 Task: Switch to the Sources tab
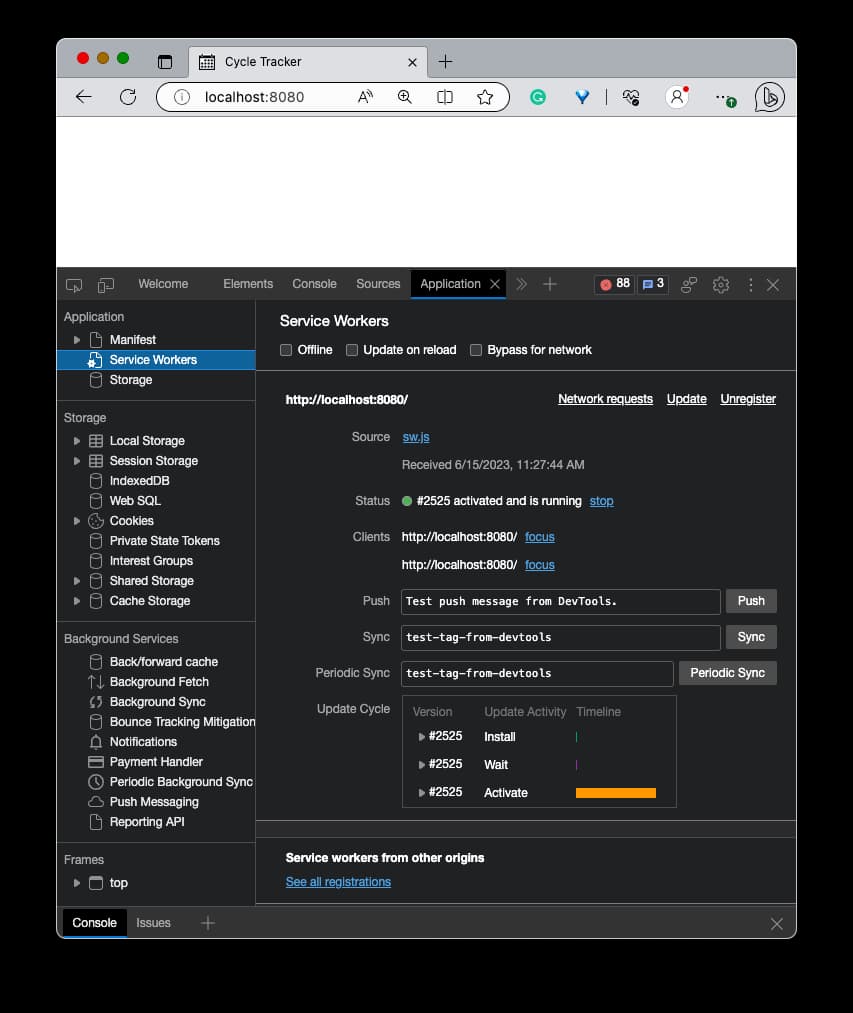tap(378, 284)
